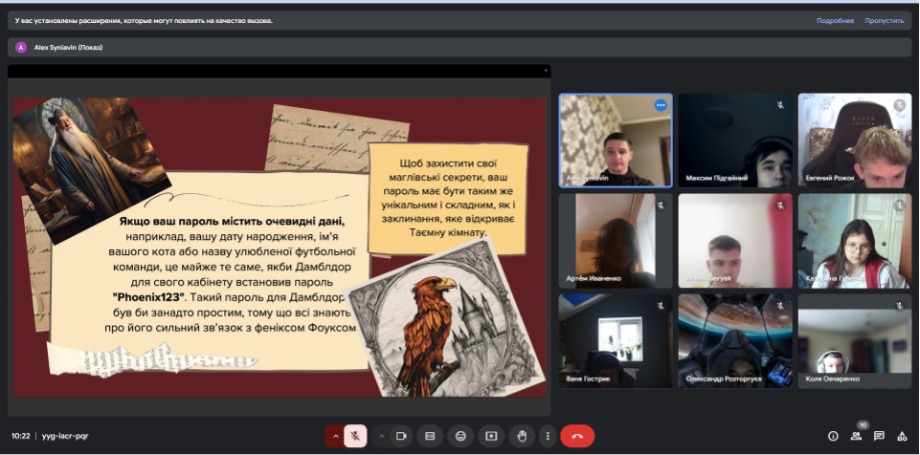Unmute the microphone with the crossed-out mic button
The height and width of the screenshot is (455, 920).
click(x=355, y=436)
